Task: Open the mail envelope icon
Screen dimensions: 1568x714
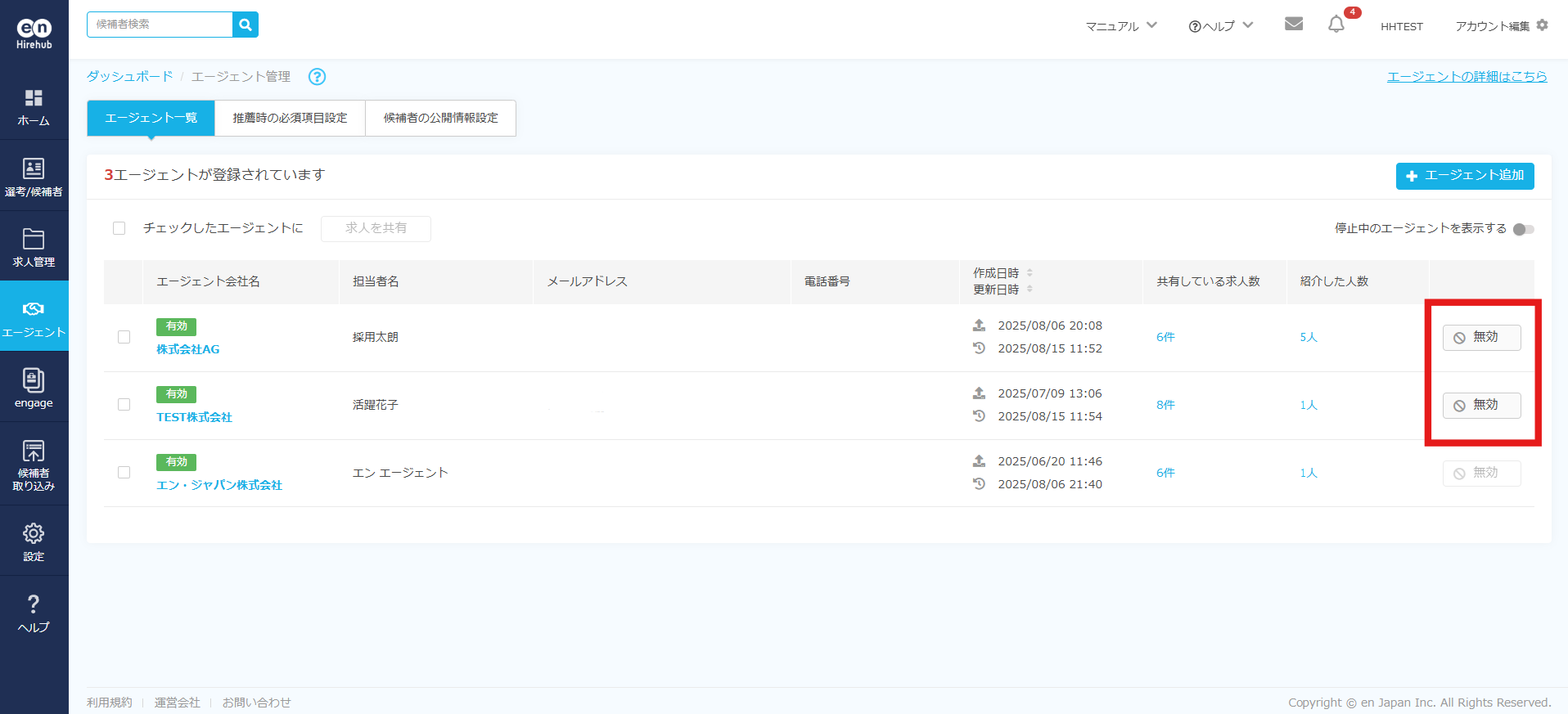Action: pyautogui.click(x=1293, y=25)
